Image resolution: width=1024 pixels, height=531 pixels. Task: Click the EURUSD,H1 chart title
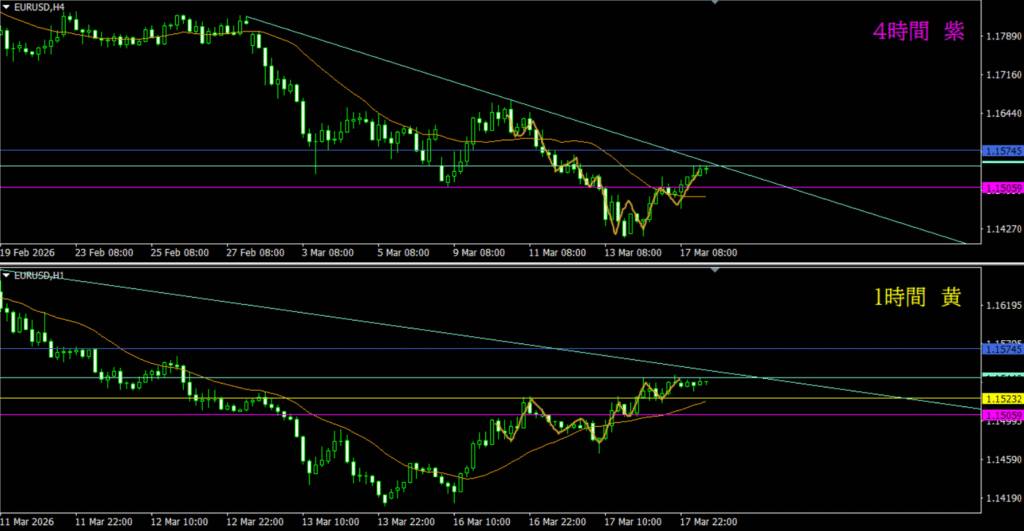pyautogui.click(x=40, y=274)
